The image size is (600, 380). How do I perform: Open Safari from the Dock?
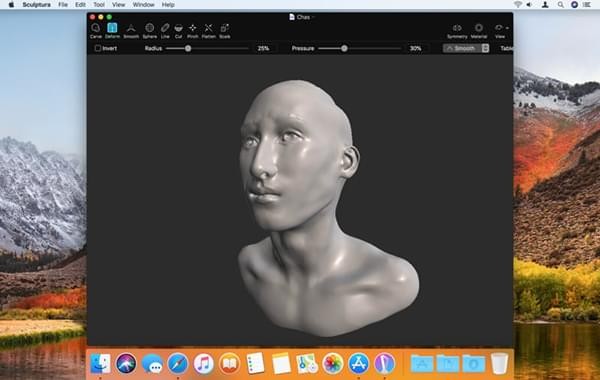pyautogui.click(x=178, y=363)
